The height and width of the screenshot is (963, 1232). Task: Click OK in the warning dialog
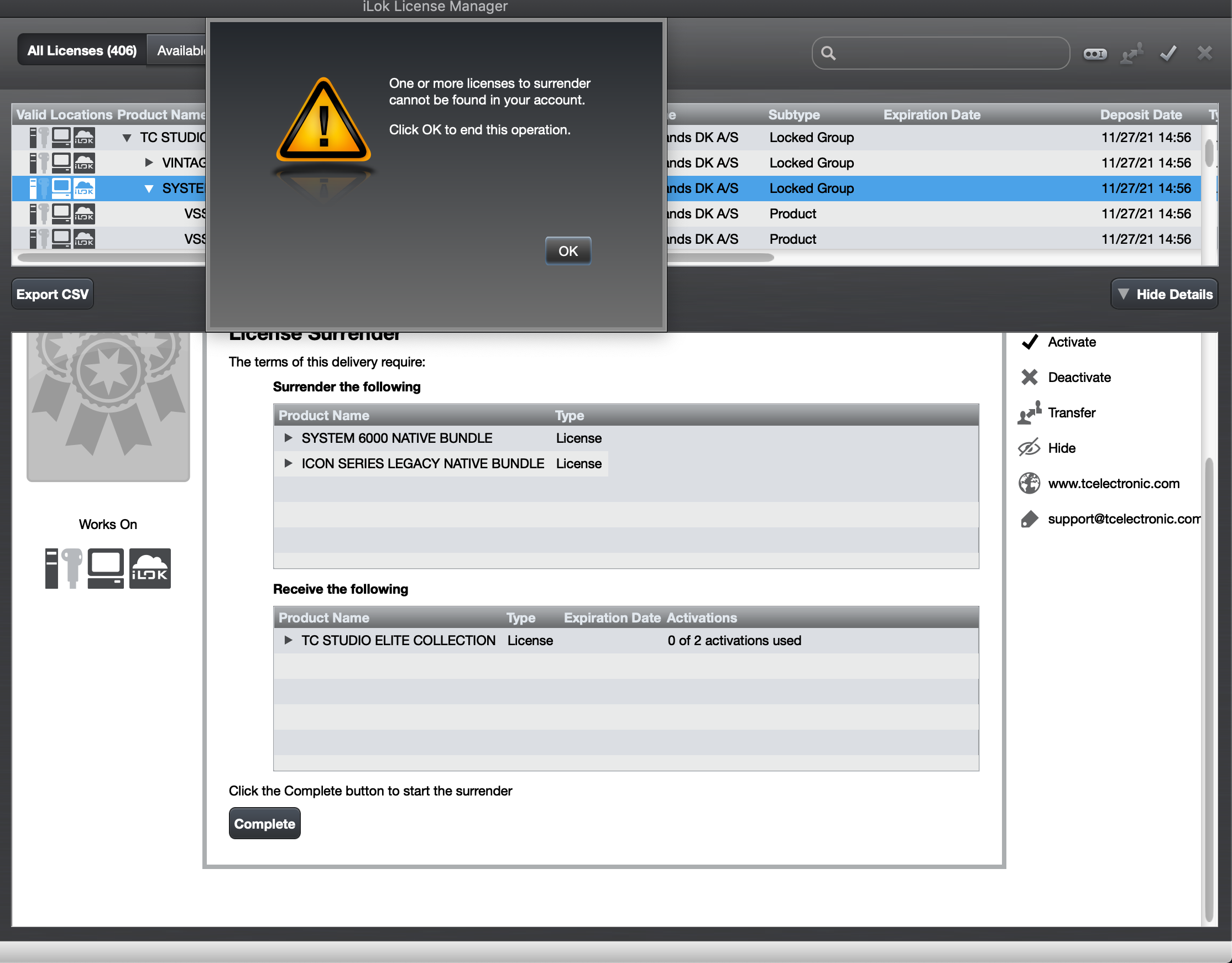pos(567,251)
